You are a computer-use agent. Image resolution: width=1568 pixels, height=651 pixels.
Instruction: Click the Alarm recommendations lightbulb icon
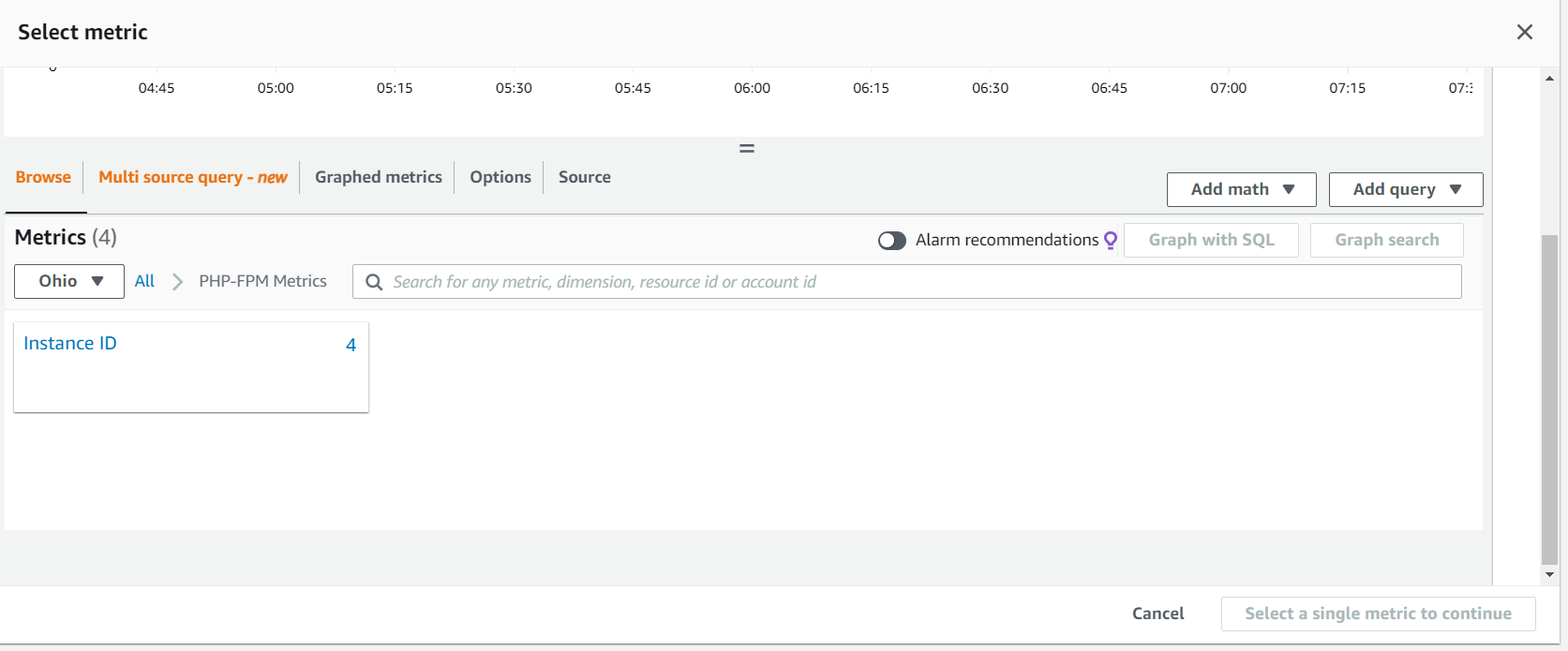coord(1111,240)
